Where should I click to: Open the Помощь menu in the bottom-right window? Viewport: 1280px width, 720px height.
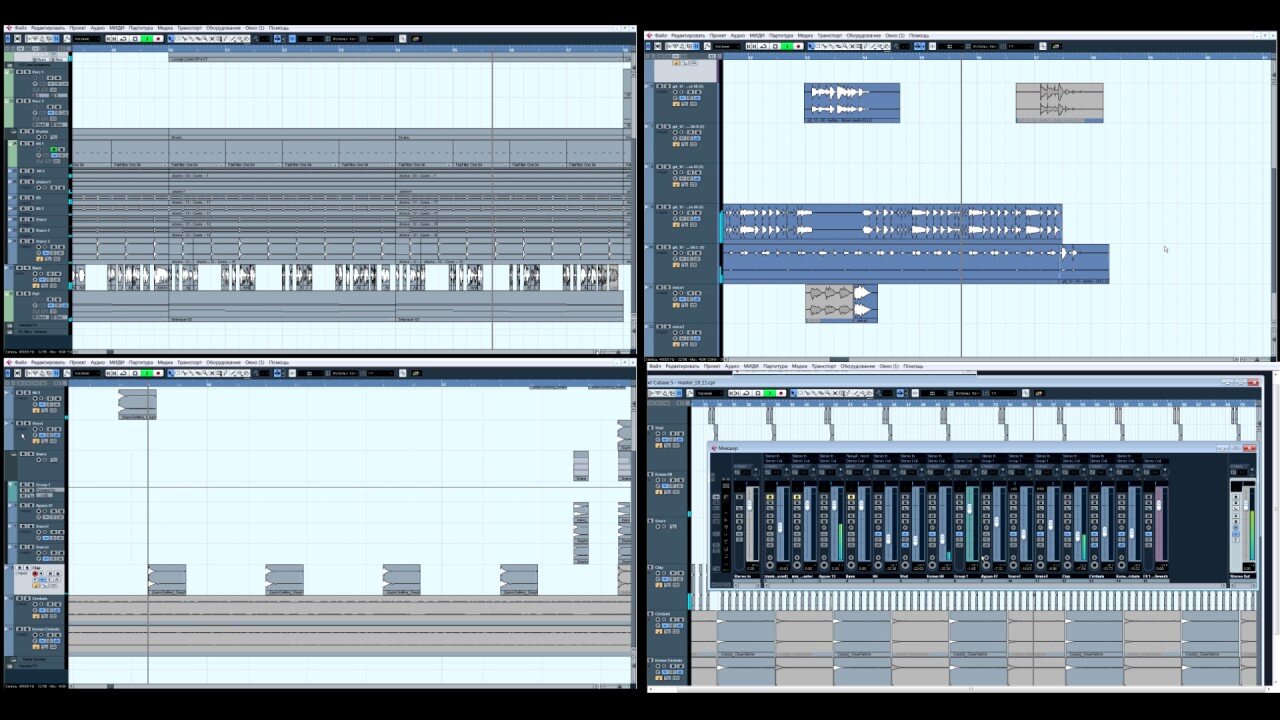(914, 366)
